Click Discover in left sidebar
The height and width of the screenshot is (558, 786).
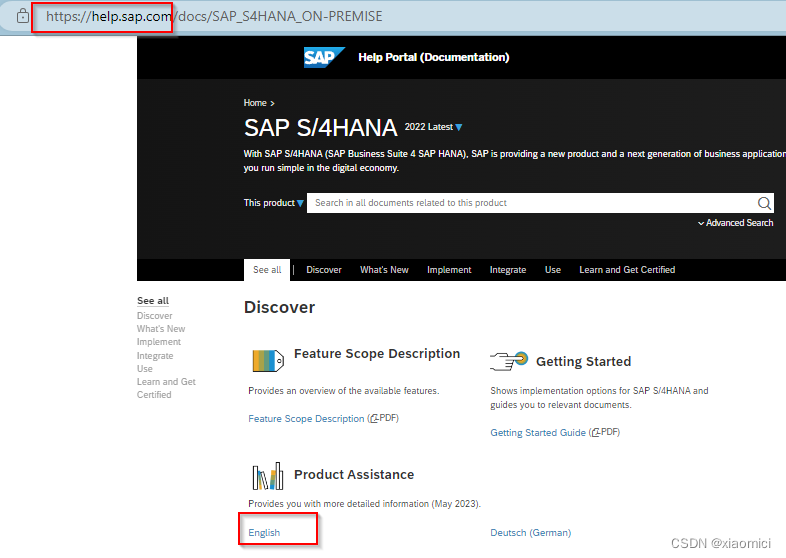(154, 316)
